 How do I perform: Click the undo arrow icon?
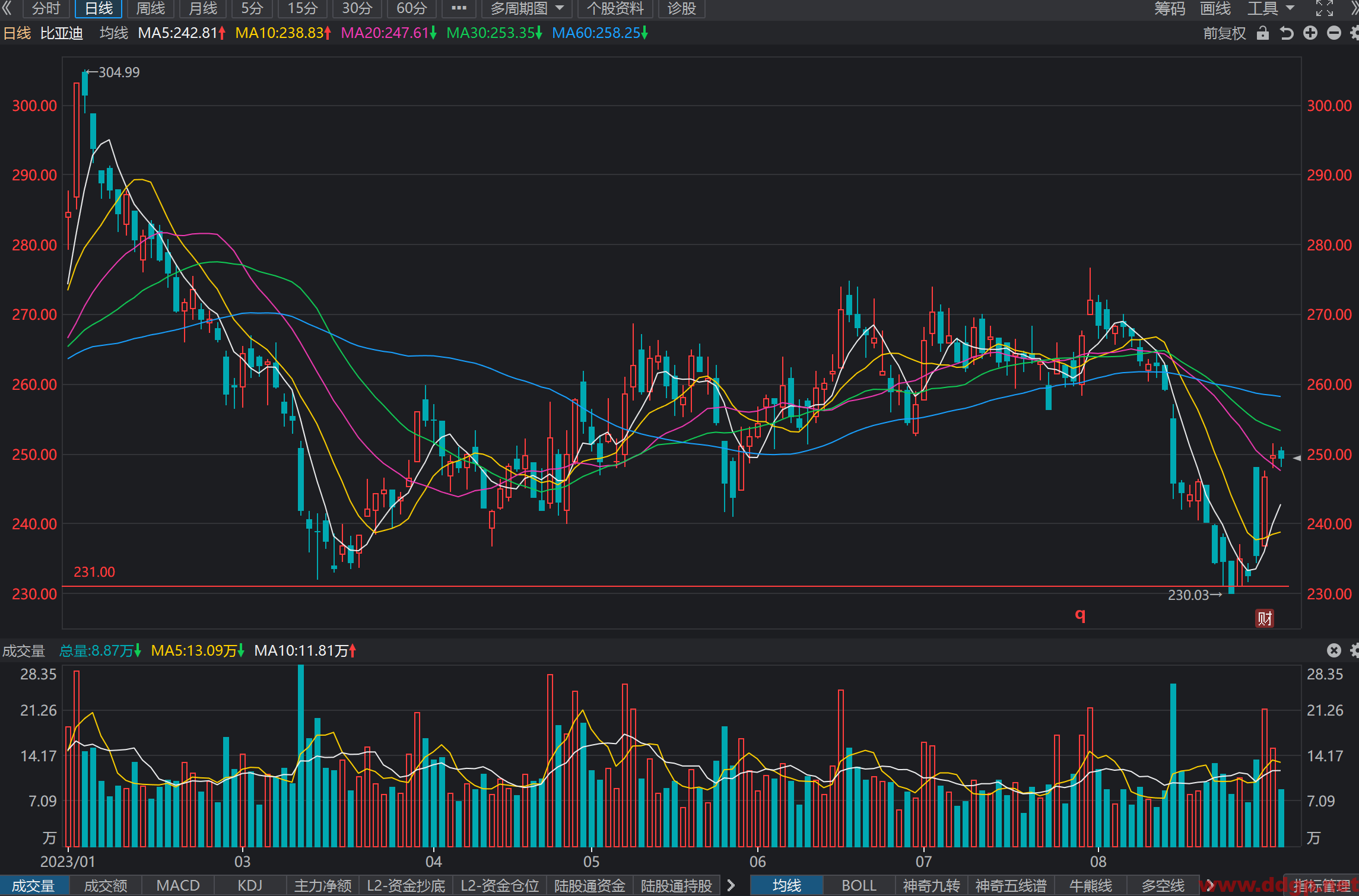click(x=1286, y=33)
